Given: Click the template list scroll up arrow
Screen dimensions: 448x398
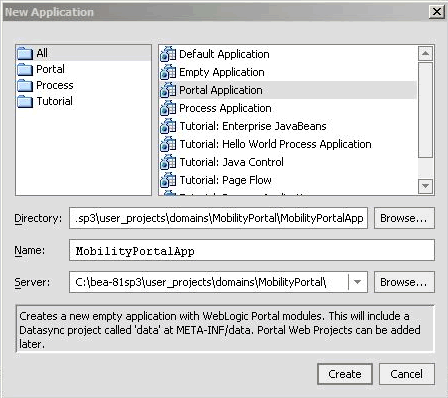Looking at the screenshot, I should point(425,54).
